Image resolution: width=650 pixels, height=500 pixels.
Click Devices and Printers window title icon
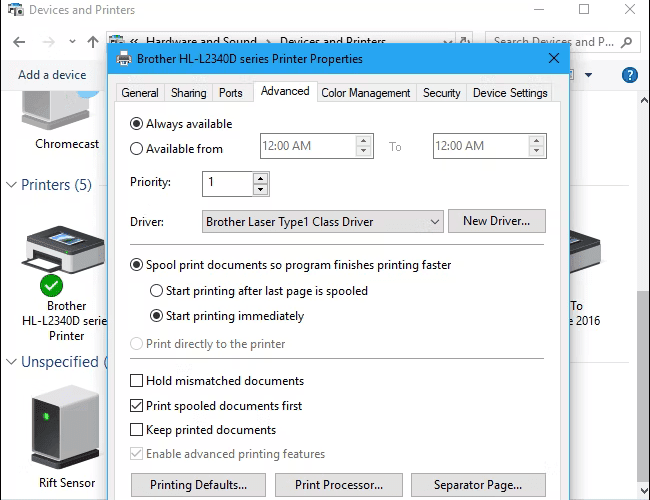[16, 9]
